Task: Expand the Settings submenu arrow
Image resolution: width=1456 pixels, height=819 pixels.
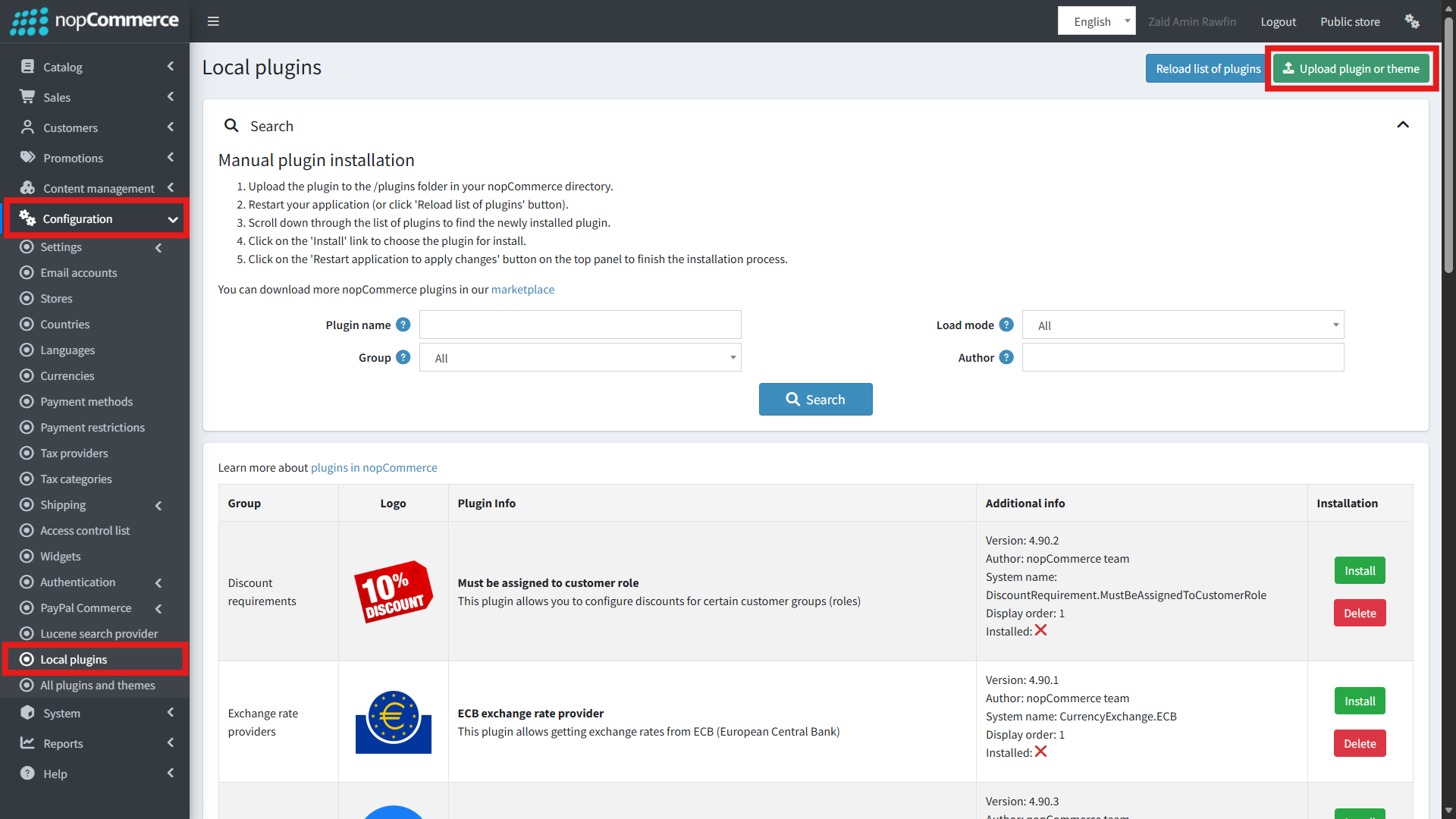Action: tap(158, 248)
